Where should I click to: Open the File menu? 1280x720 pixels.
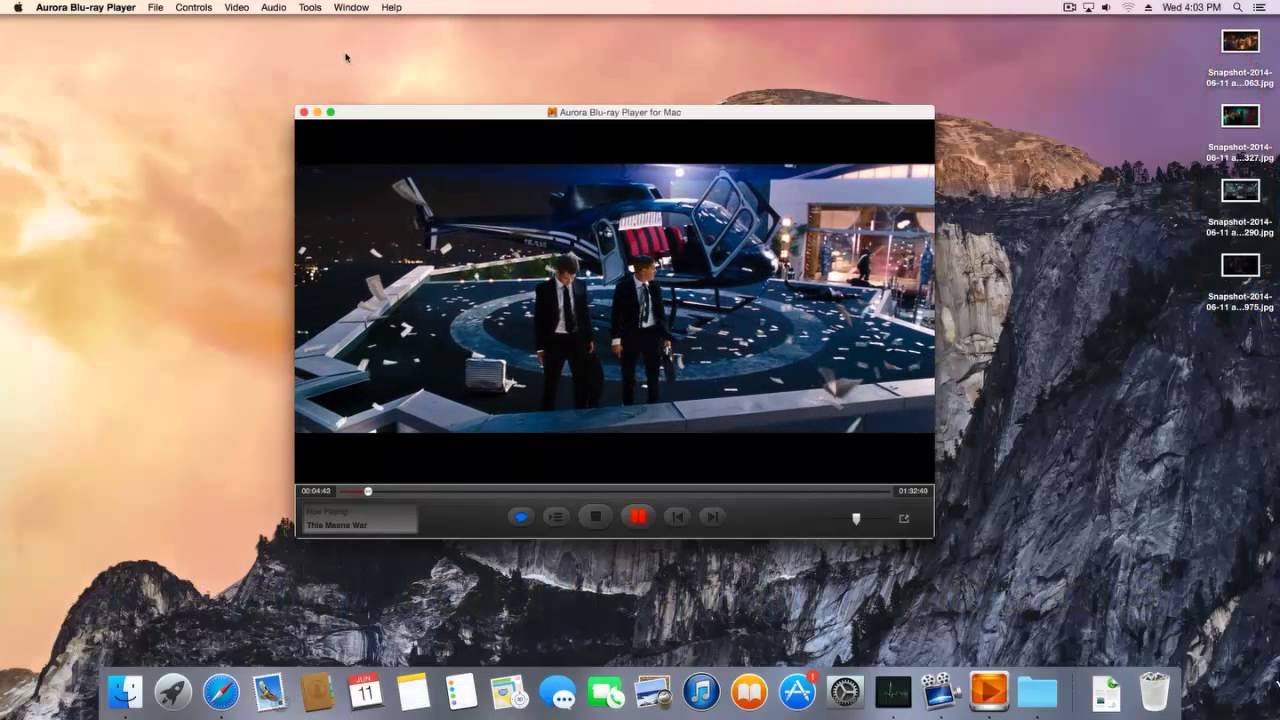tap(155, 7)
